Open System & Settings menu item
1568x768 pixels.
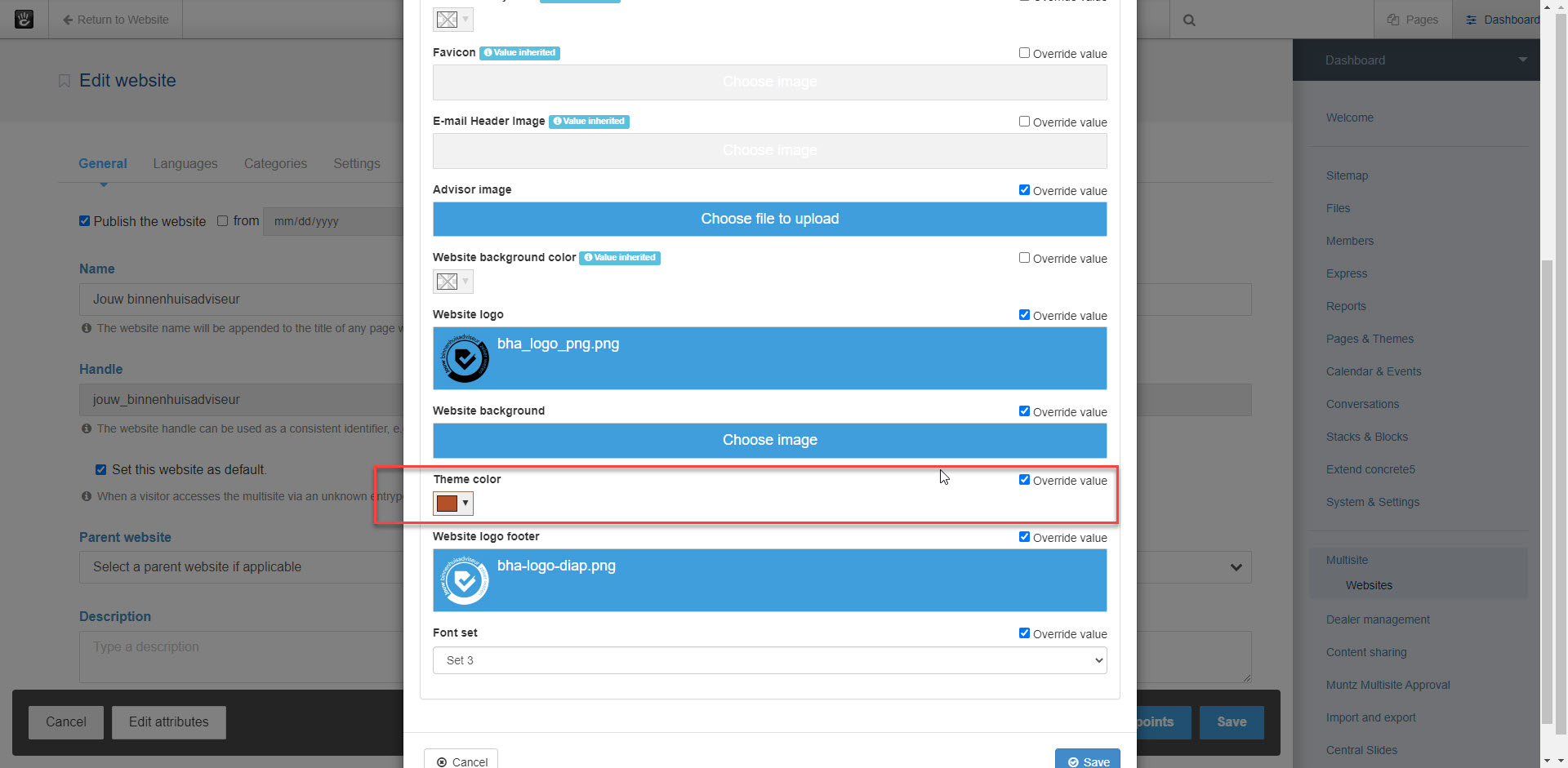(x=1372, y=502)
